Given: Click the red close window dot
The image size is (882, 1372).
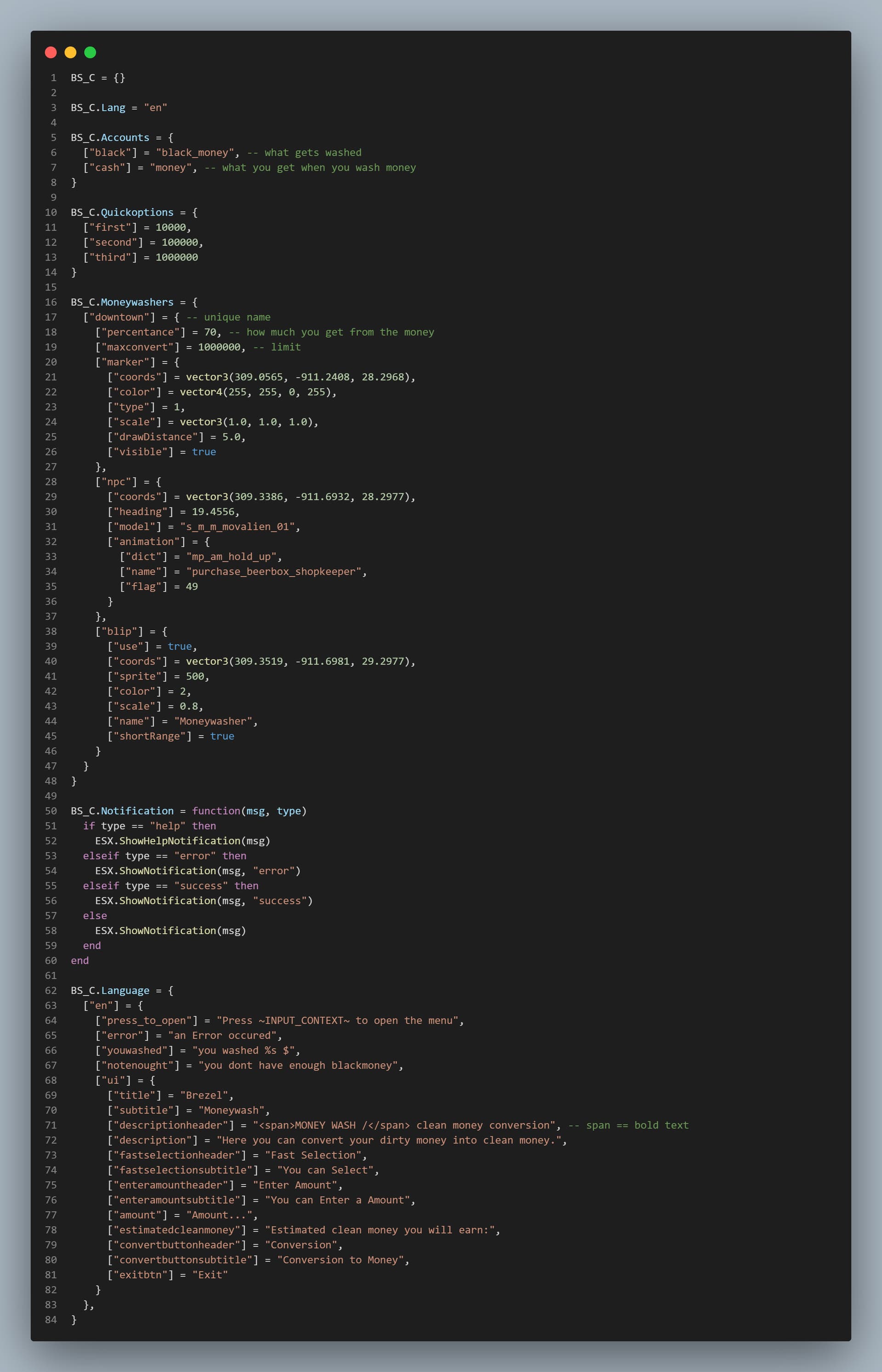Looking at the screenshot, I should [51, 53].
